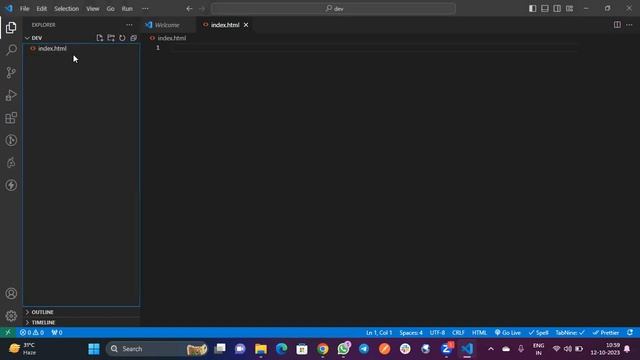Viewport: 640px width, 360px height.
Task: Click the command center search box
Action: pos(333,9)
